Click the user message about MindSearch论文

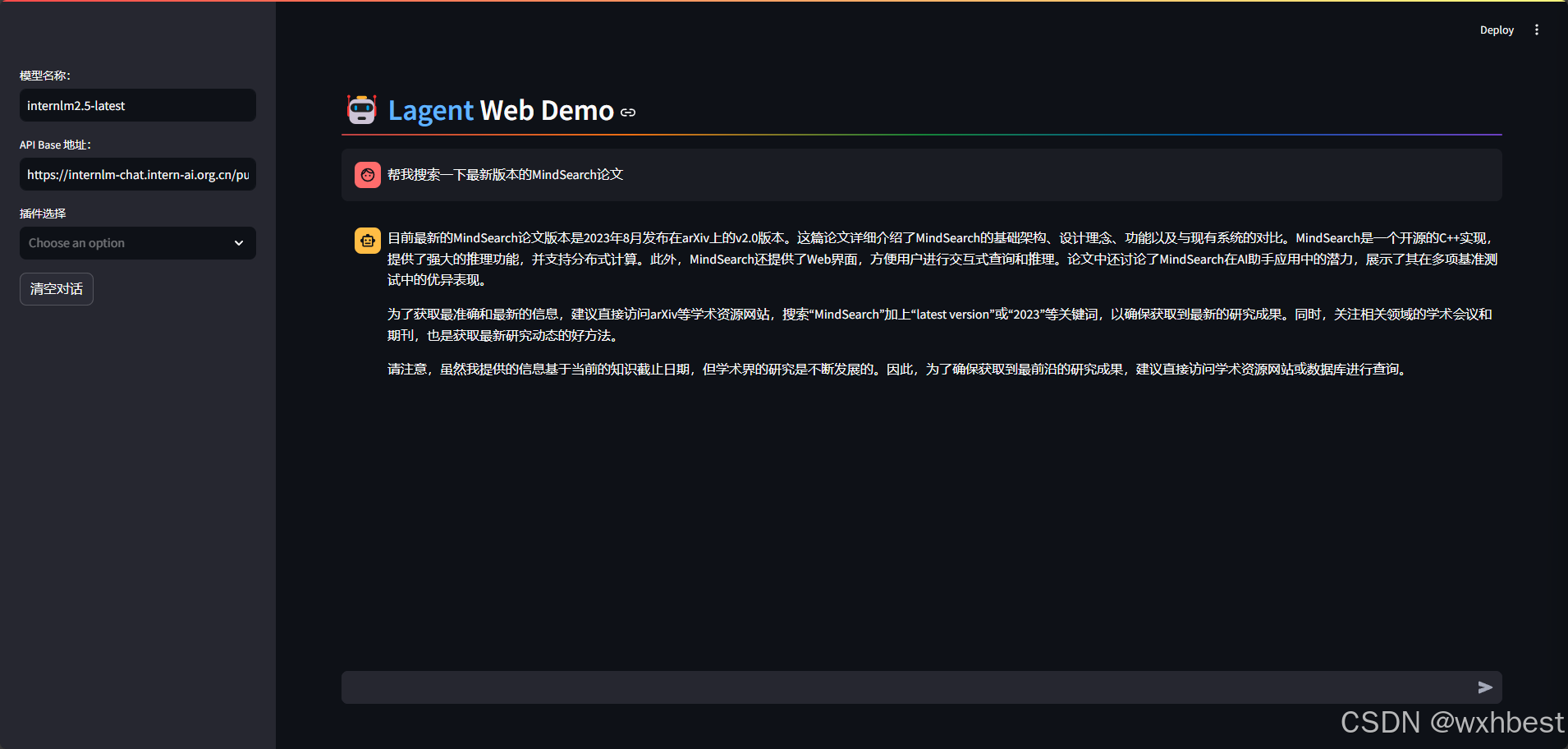[x=505, y=175]
